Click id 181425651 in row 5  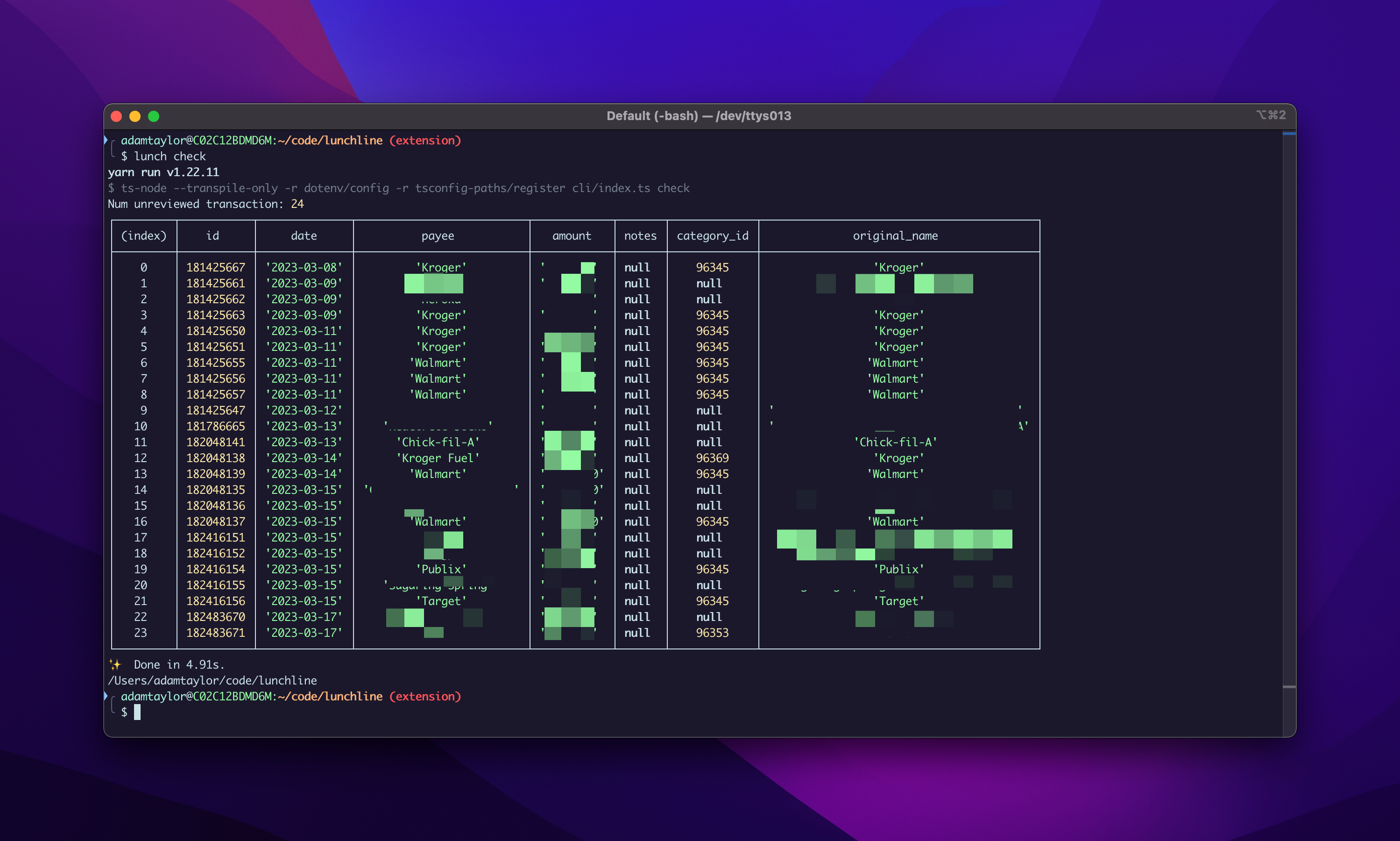216,347
